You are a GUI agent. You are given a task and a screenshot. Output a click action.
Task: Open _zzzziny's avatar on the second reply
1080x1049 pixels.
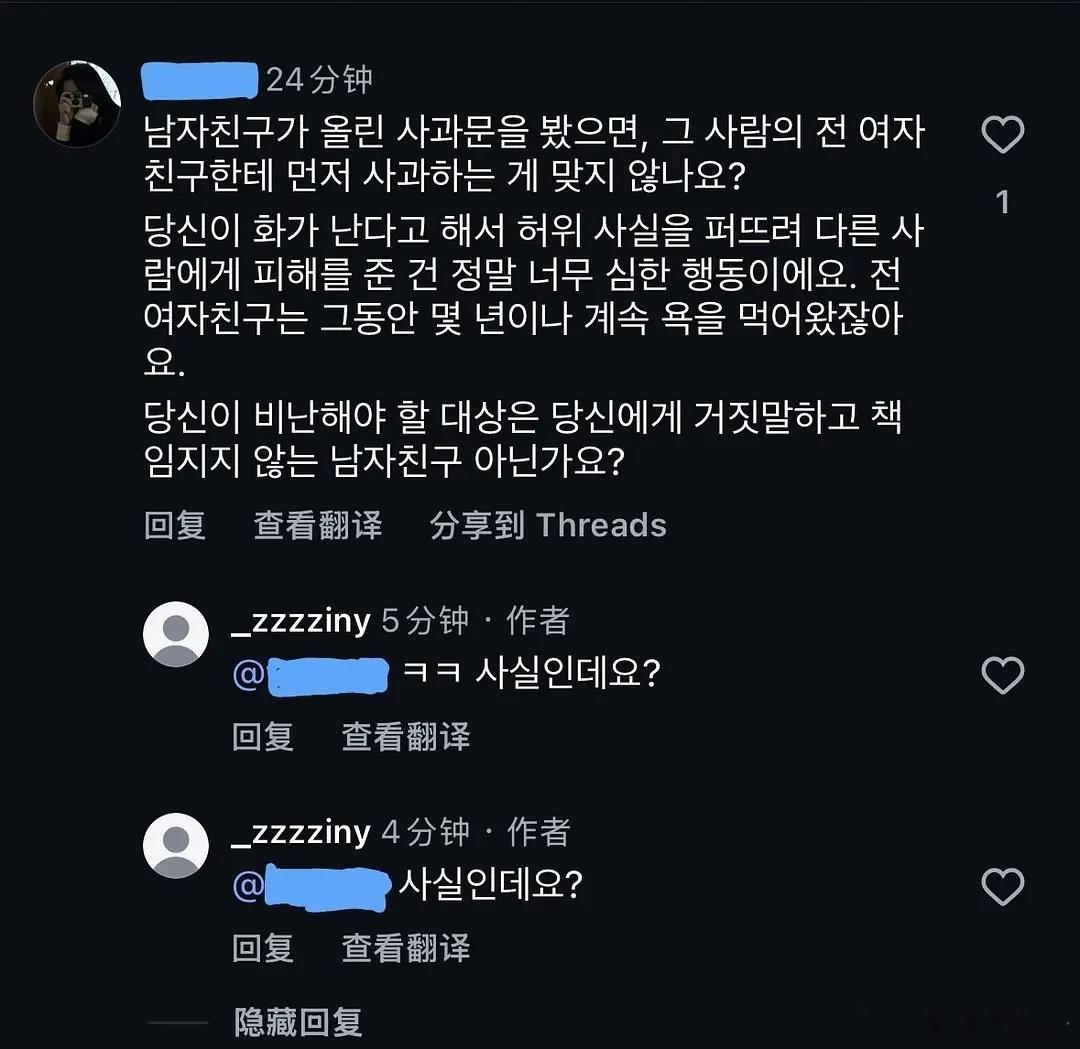click(x=176, y=845)
